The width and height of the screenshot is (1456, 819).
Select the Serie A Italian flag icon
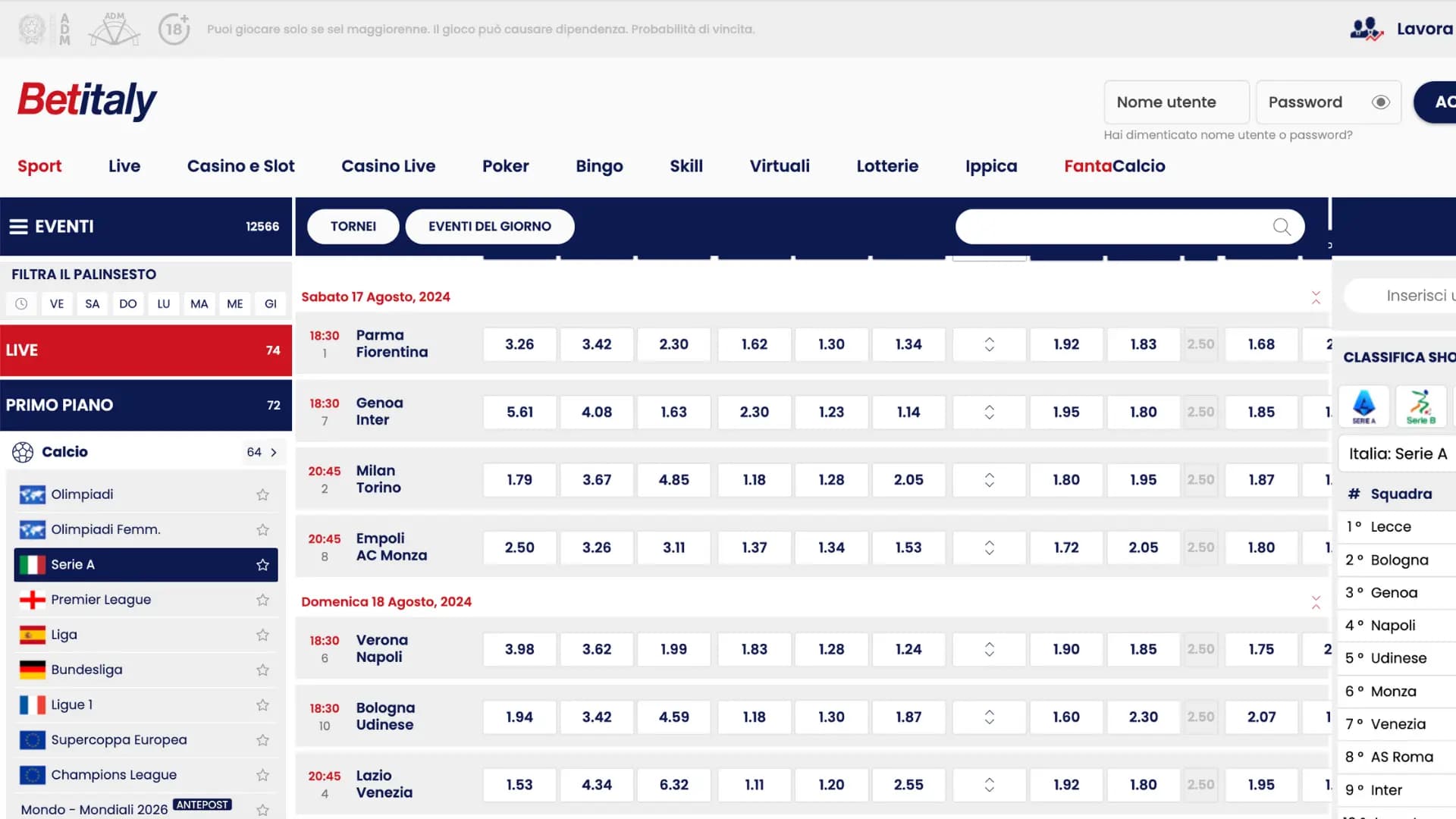[32, 564]
